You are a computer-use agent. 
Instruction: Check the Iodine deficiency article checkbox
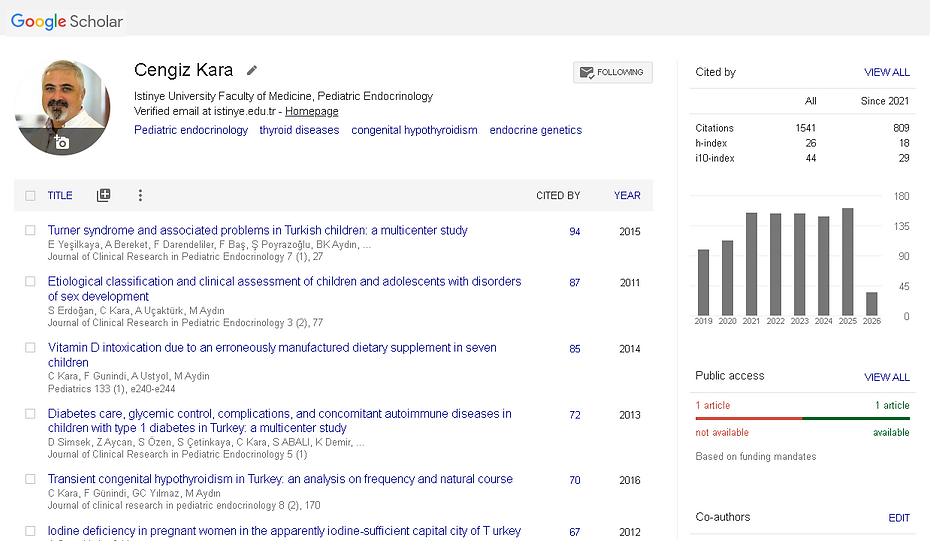click(30, 531)
